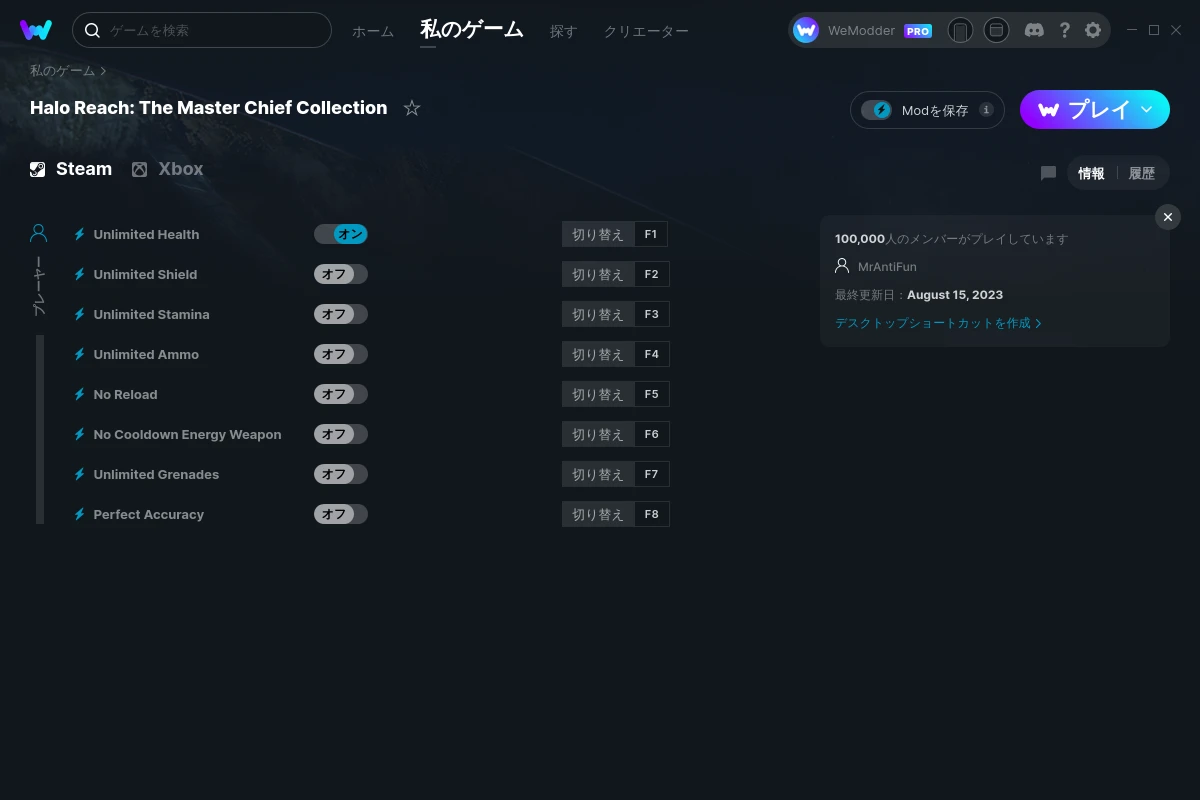Click lightning icon beside Unlimited Grenades
Viewport: 1200px width, 800px height.
80,474
